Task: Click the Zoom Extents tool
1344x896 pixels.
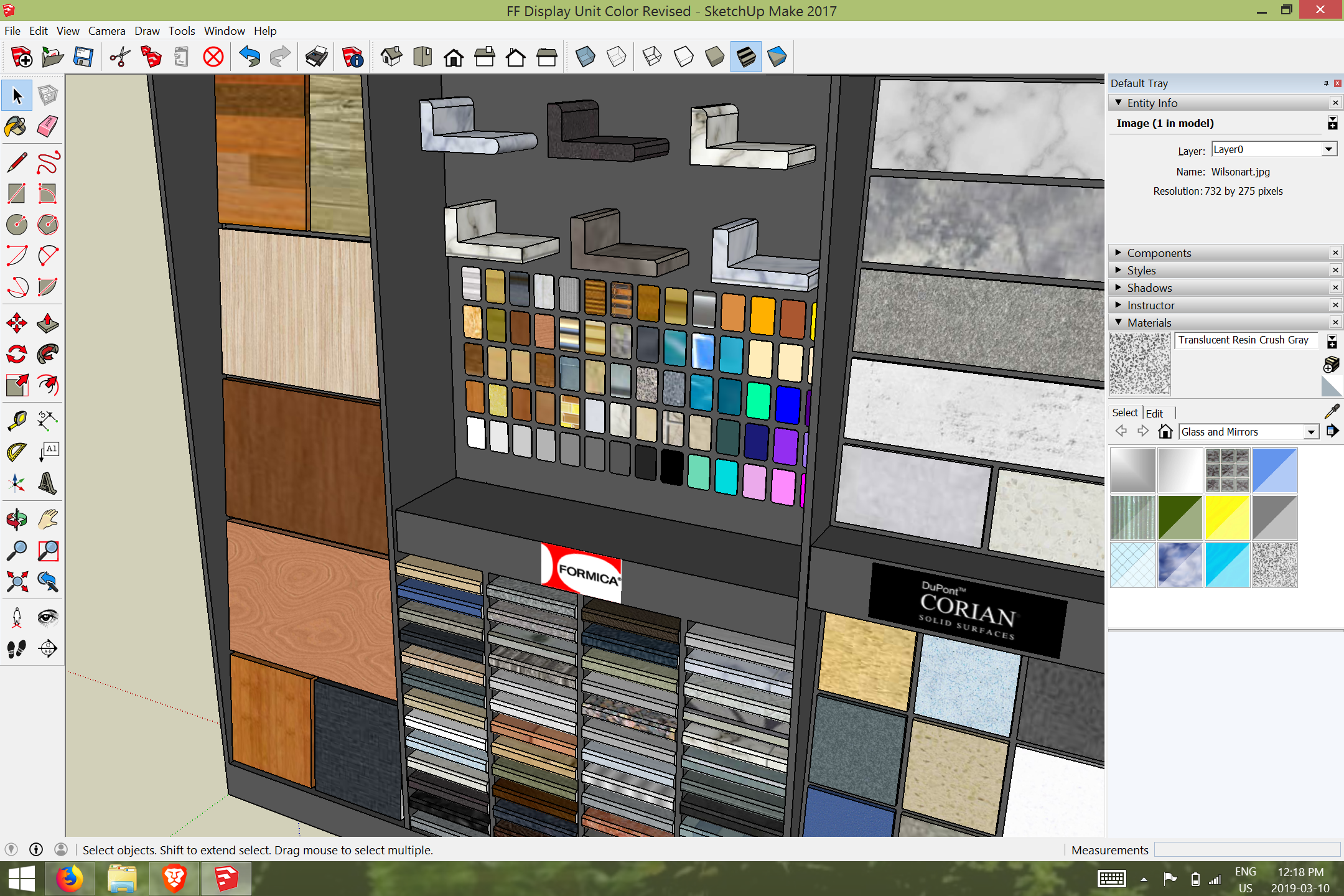Action: tap(17, 582)
